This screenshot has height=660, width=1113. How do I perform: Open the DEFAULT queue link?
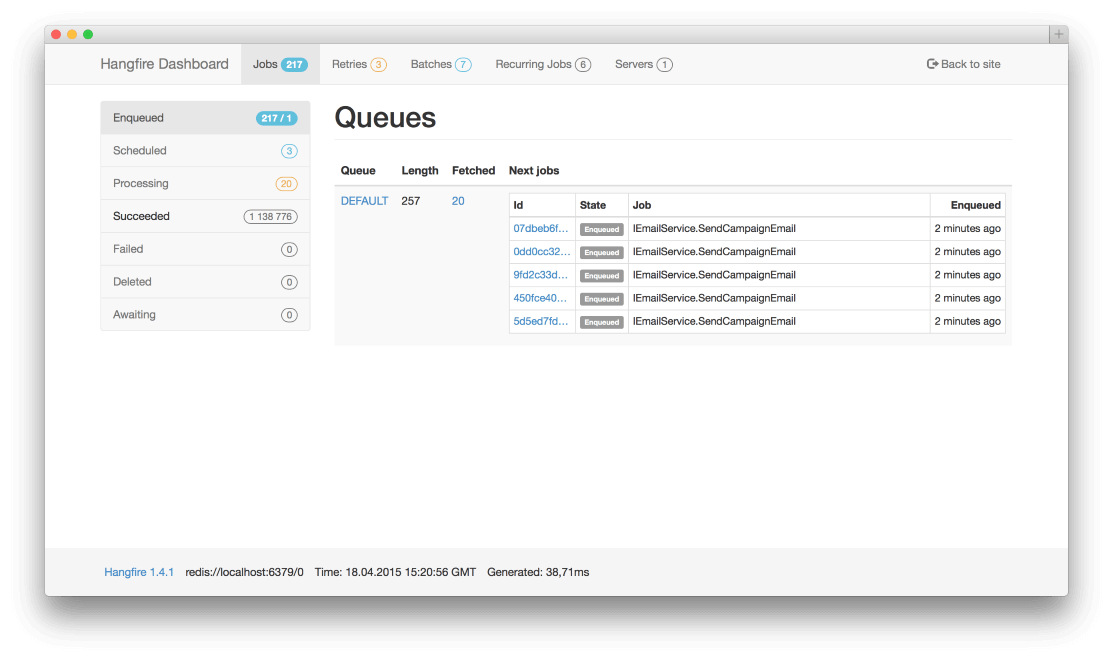(x=364, y=200)
